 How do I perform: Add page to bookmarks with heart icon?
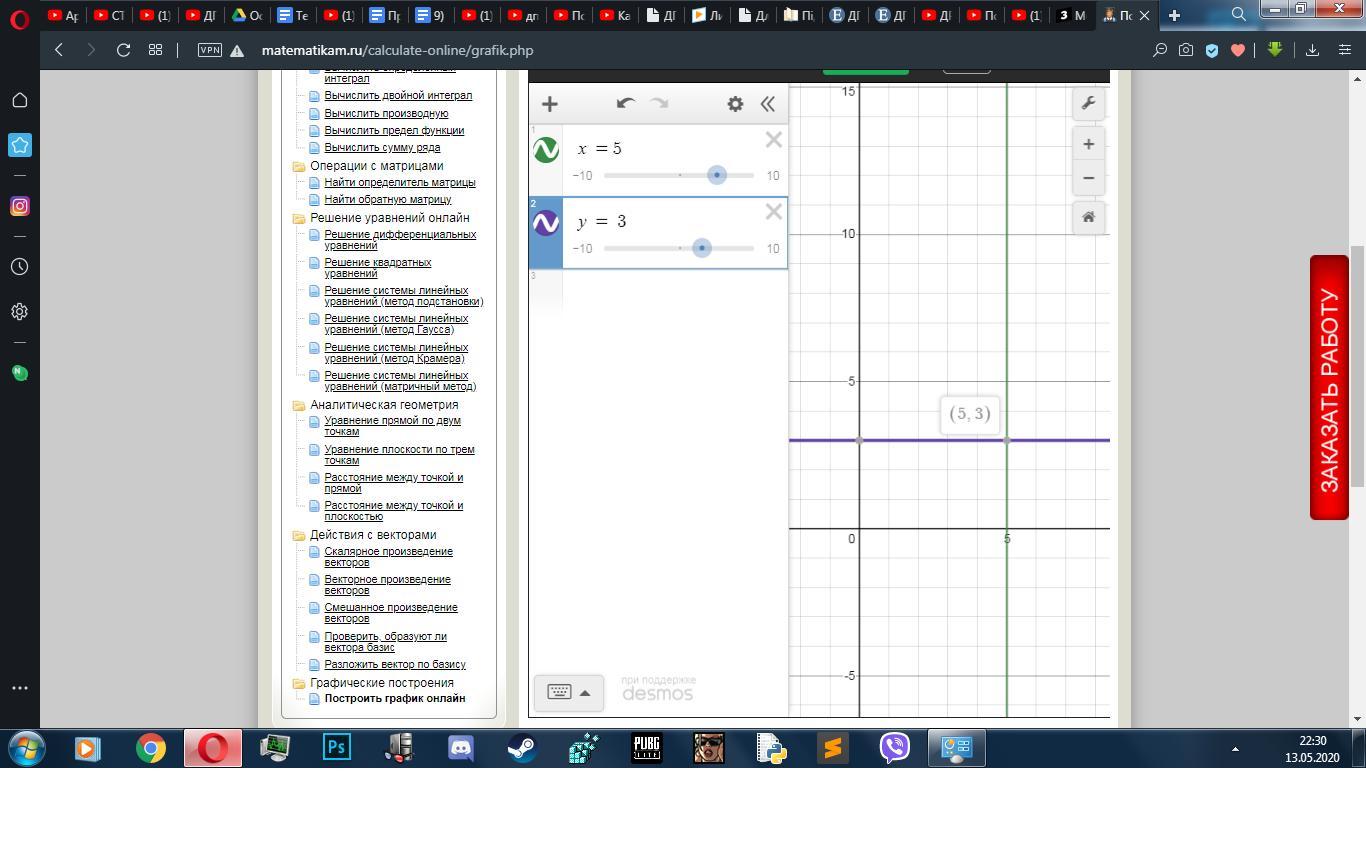(x=1238, y=50)
